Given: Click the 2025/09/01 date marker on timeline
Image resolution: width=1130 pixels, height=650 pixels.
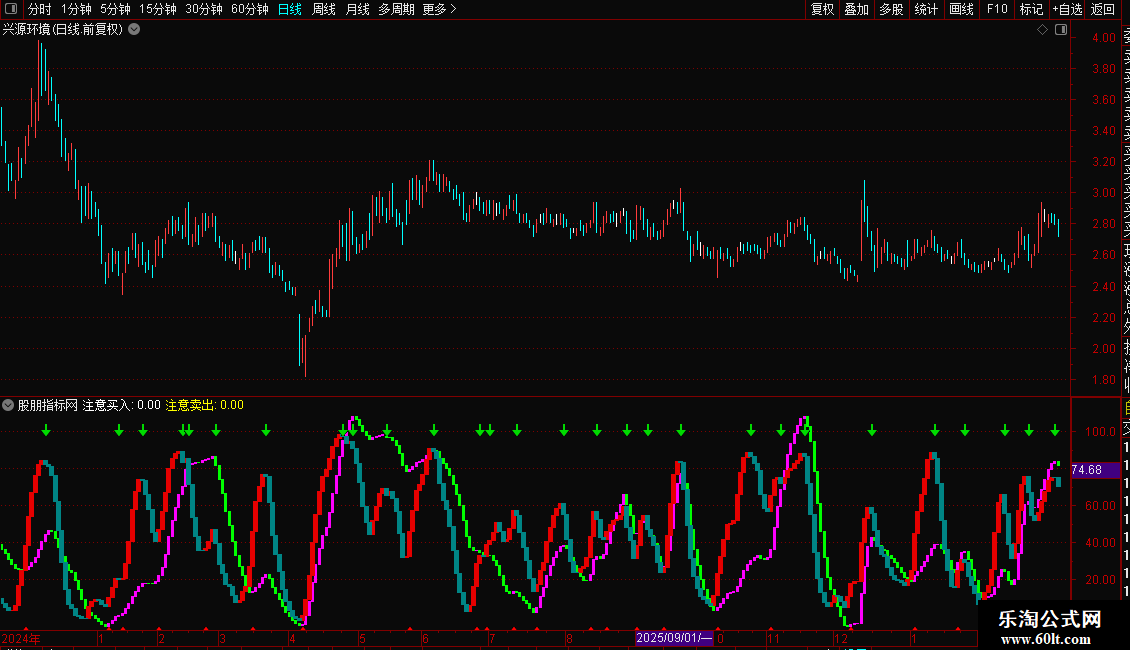Looking at the screenshot, I should (x=673, y=637).
